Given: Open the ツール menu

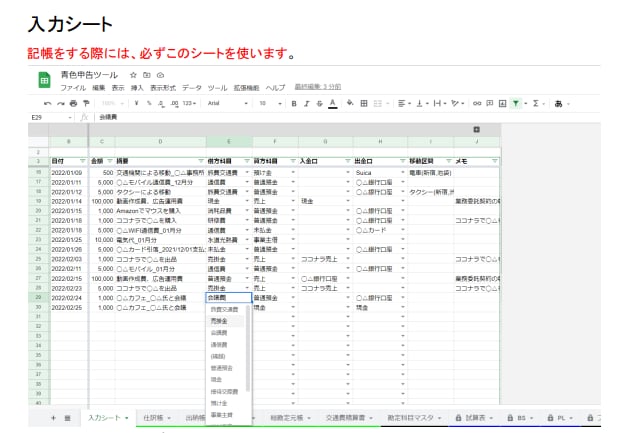Looking at the screenshot, I should pyautogui.click(x=218, y=87).
